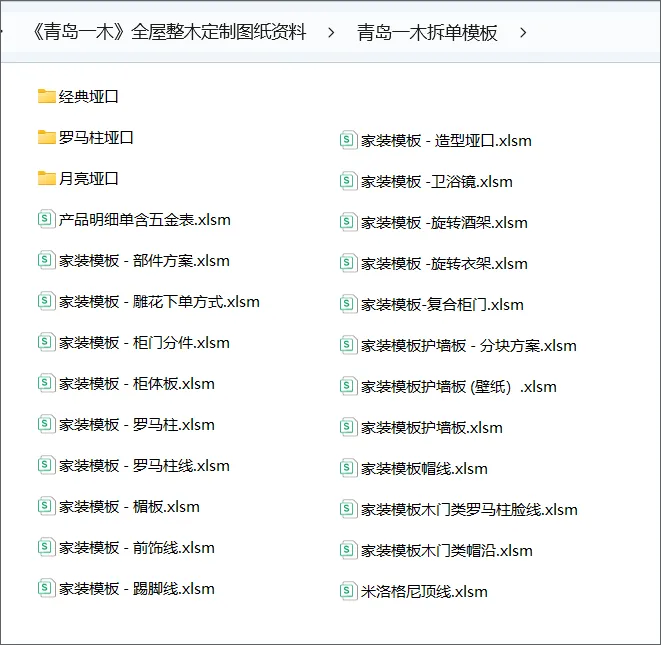This screenshot has width=661, height=645.
Task: Go to 《青岛一木》全屋整木定制图纸资料 breadcrumb
Action: pyautogui.click(x=169, y=32)
